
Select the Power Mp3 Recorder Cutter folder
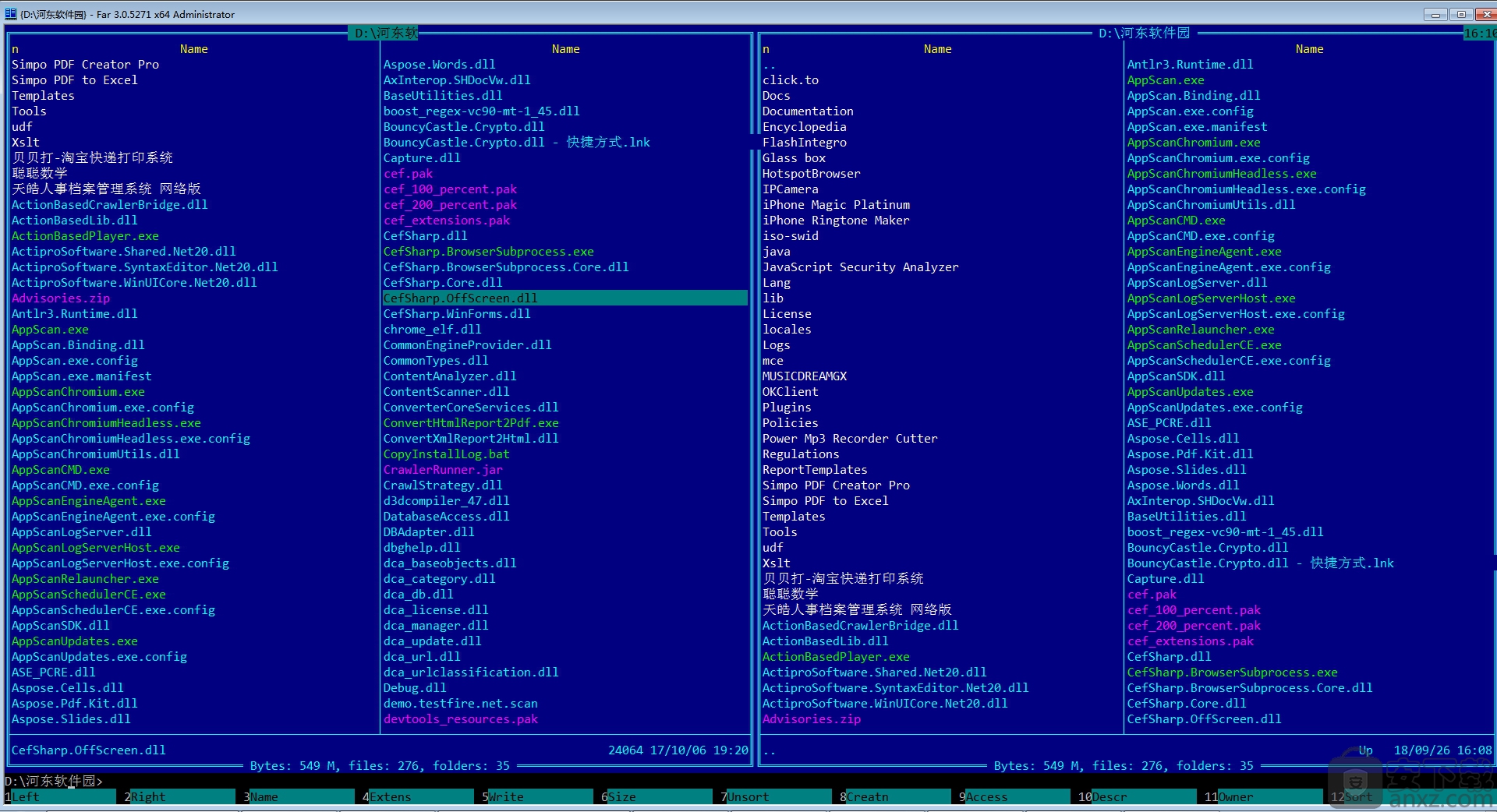[x=850, y=438]
